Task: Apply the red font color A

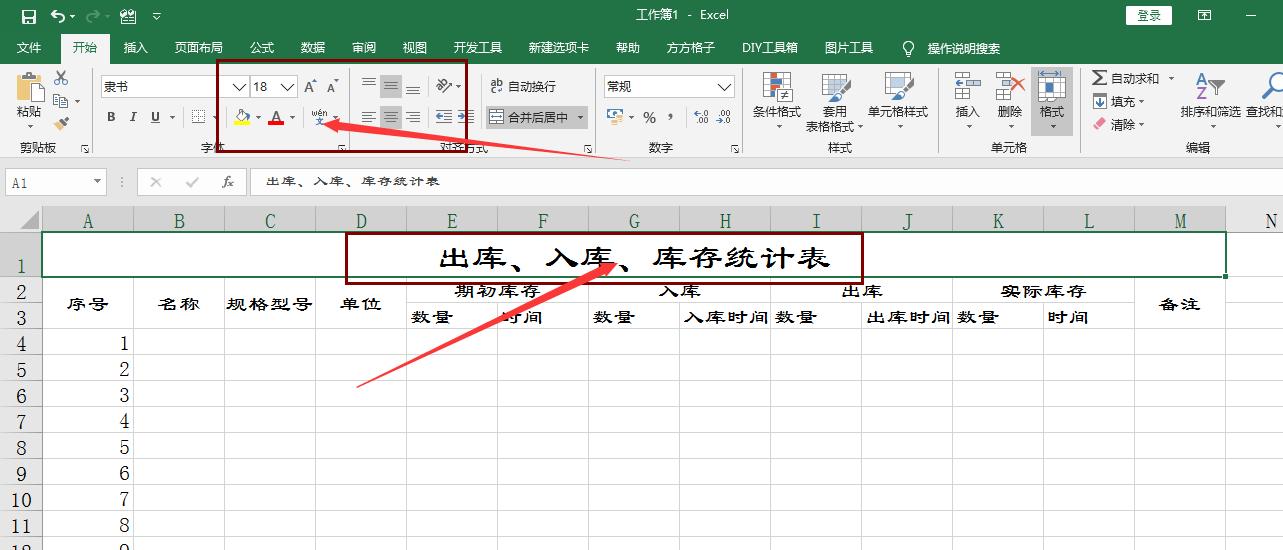Action: 276,117
